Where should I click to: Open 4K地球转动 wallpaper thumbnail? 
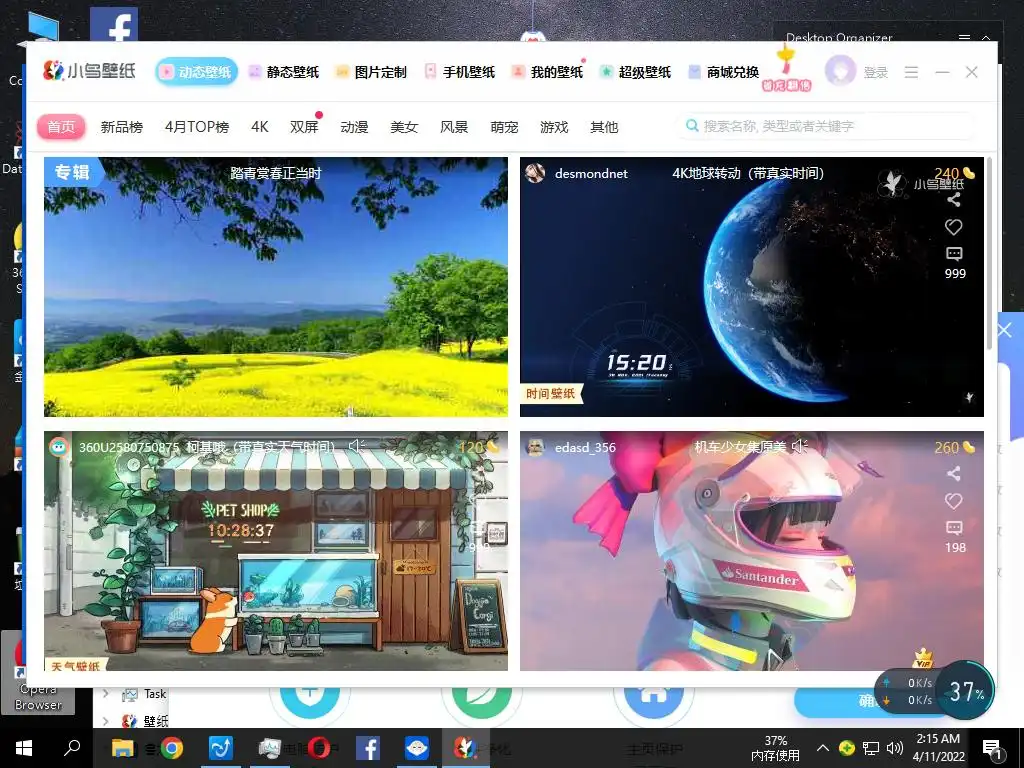point(752,287)
